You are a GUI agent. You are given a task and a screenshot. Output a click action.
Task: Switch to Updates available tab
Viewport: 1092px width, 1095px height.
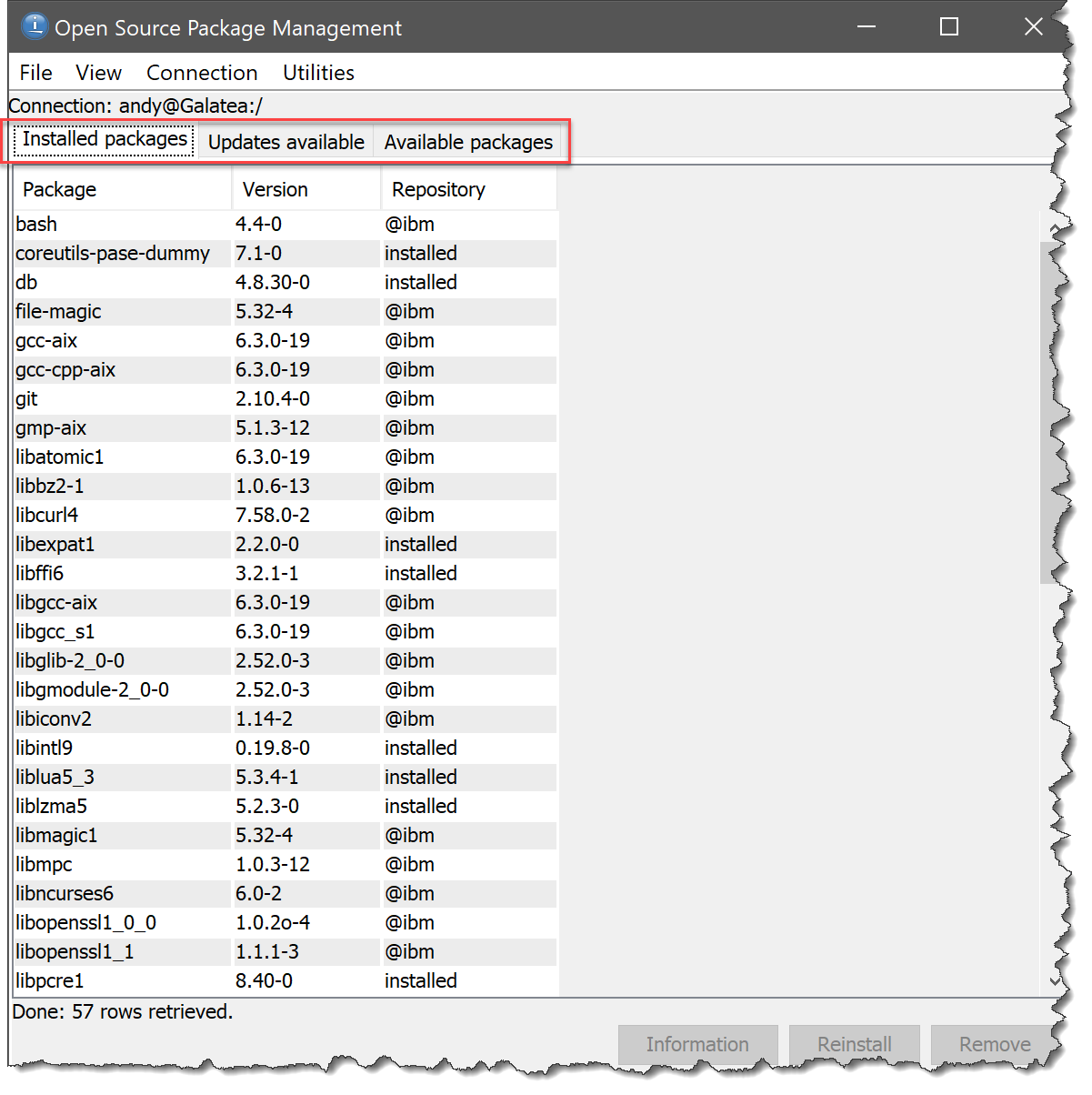(286, 143)
